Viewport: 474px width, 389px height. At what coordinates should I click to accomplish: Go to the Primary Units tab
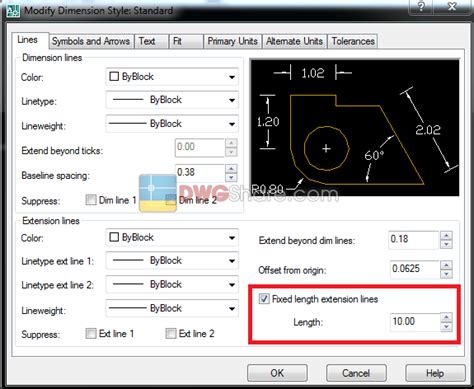coord(233,41)
